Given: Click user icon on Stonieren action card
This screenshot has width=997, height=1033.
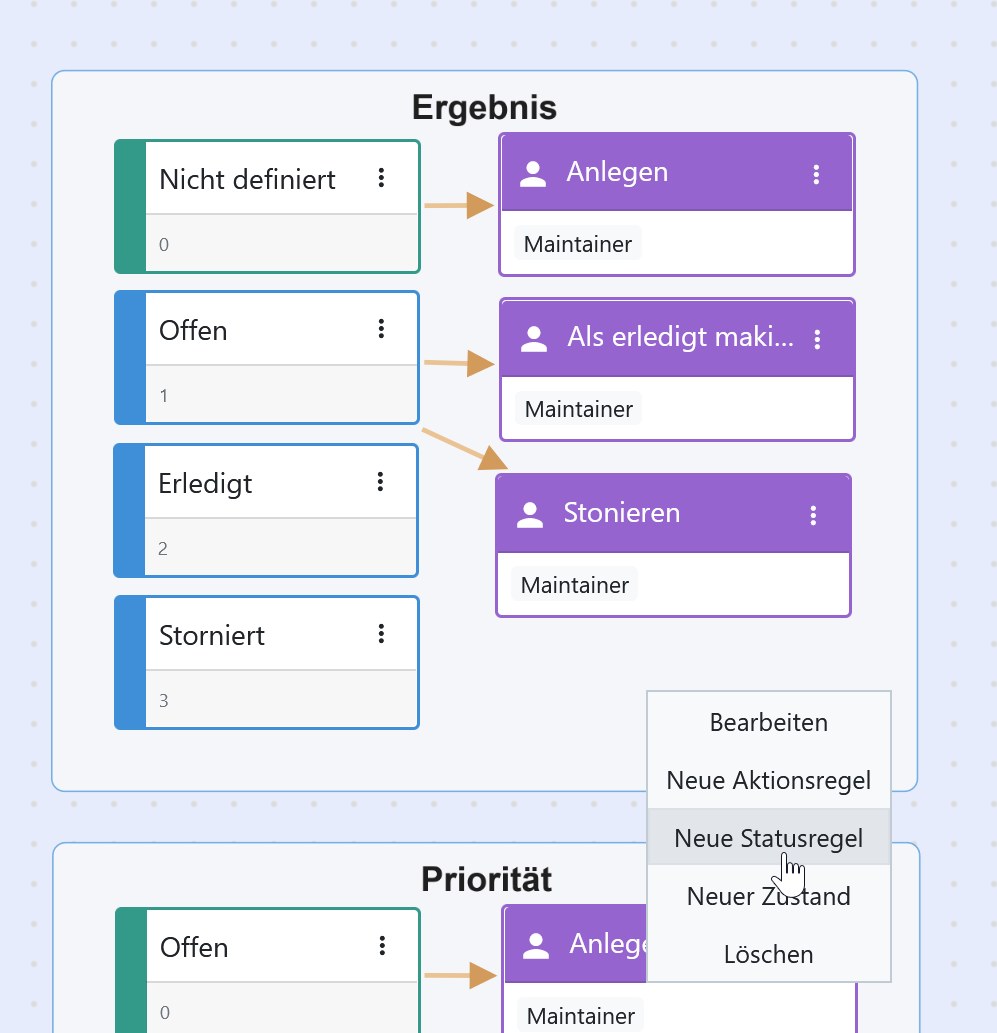Looking at the screenshot, I should point(530,515).
